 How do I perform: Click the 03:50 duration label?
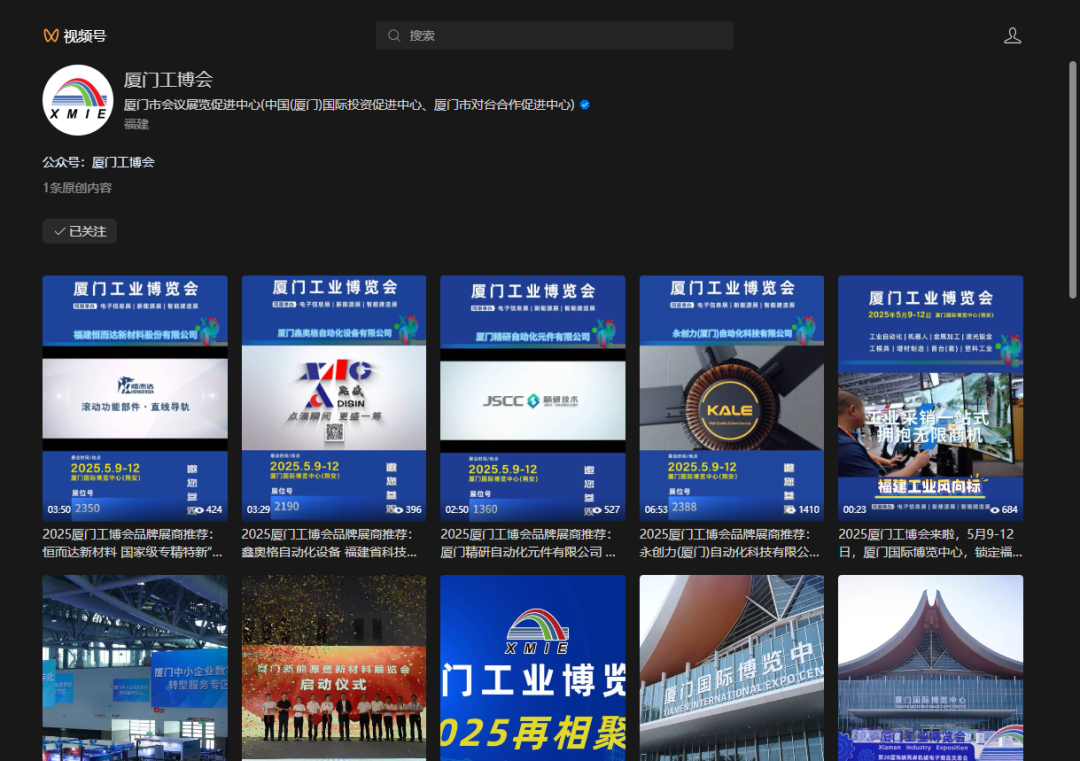[x=59, y=510]
